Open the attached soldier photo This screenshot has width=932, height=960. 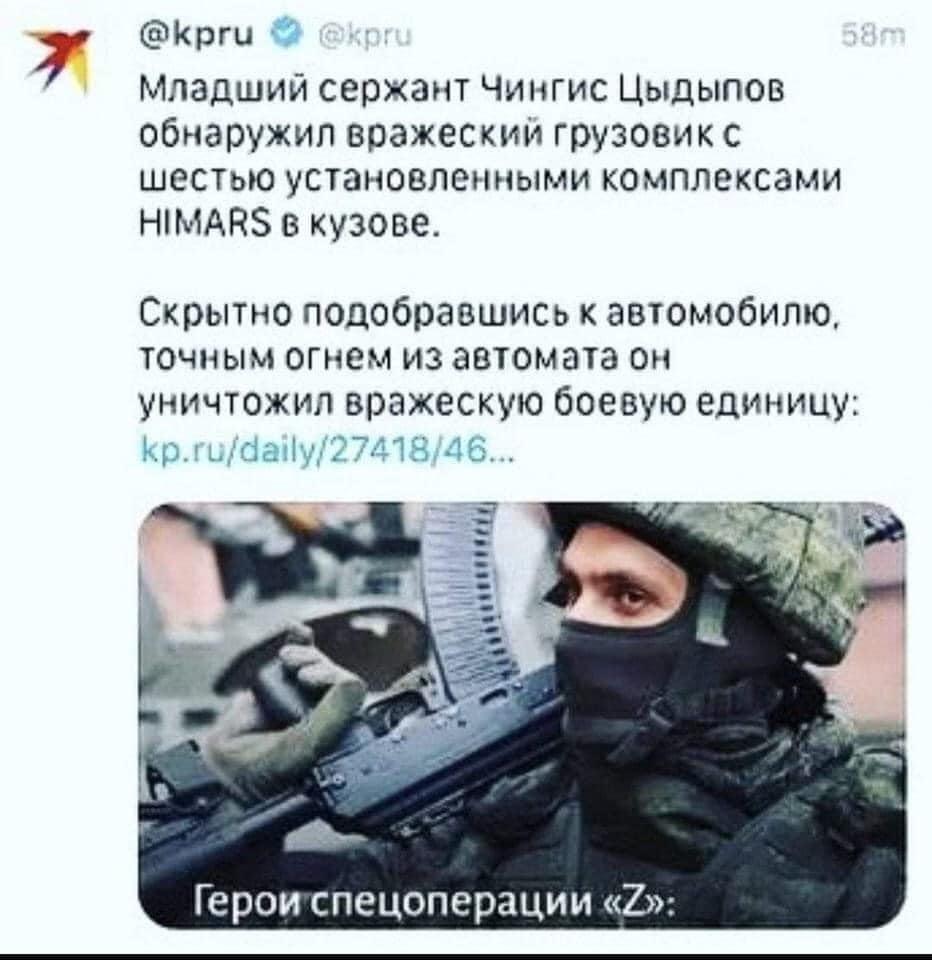click(522, 715)
